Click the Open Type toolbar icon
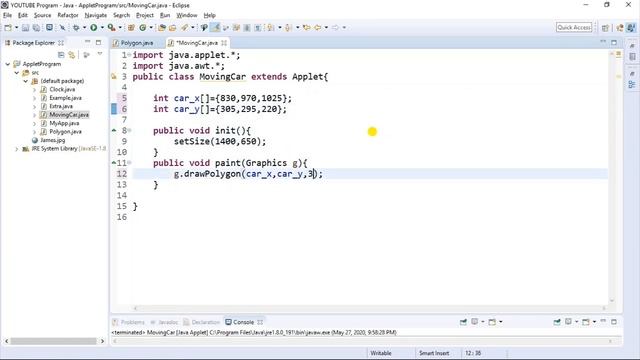The width and height of the screenshot is (640, 360). [162, 27]
